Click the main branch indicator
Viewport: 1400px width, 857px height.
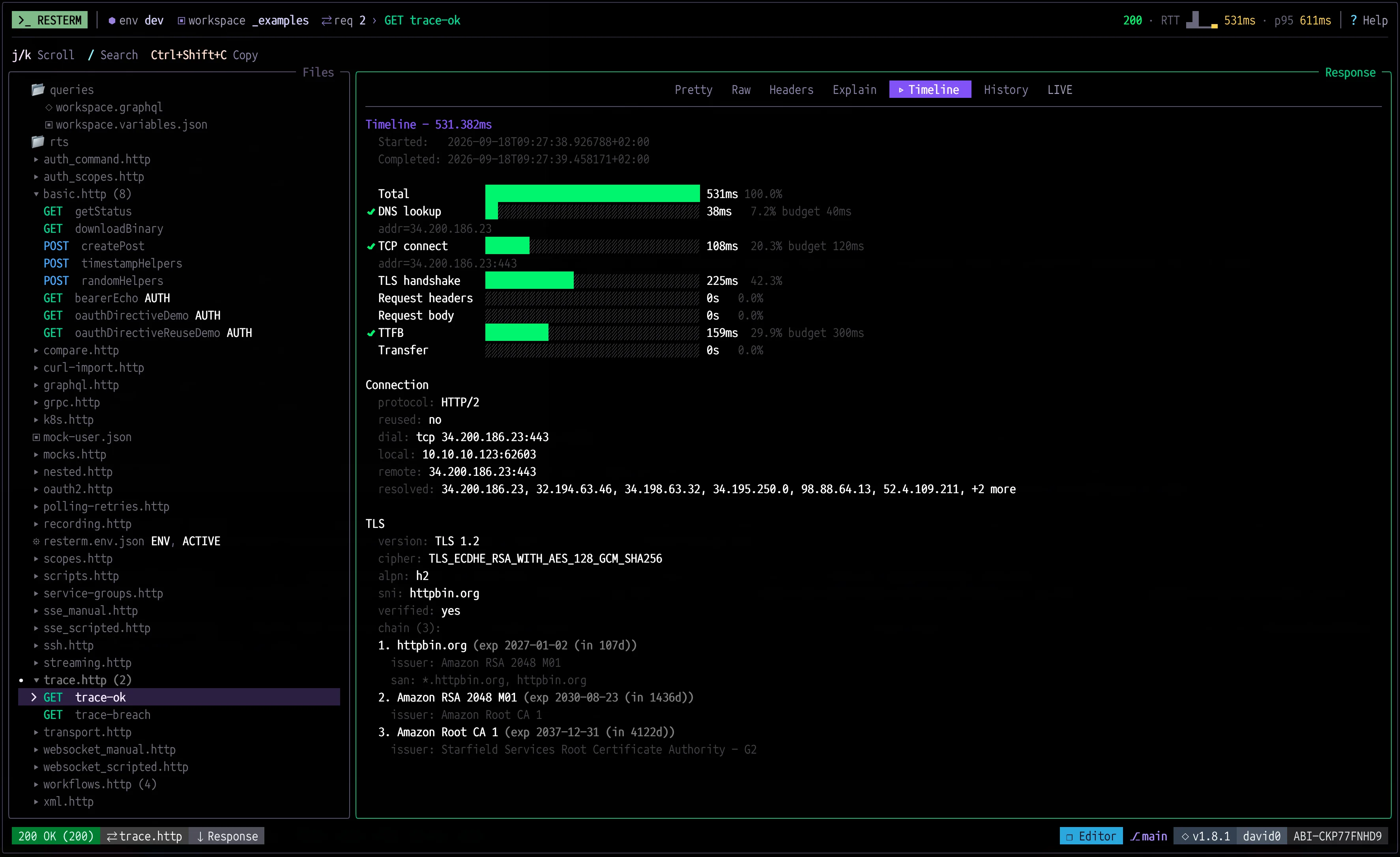coord(1148,836)
